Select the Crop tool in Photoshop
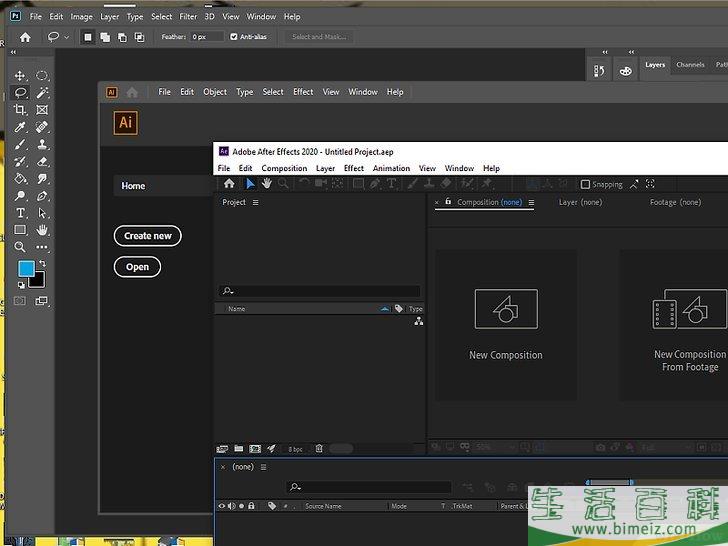The width and height of the screenshot is (728, 546). 20,110
